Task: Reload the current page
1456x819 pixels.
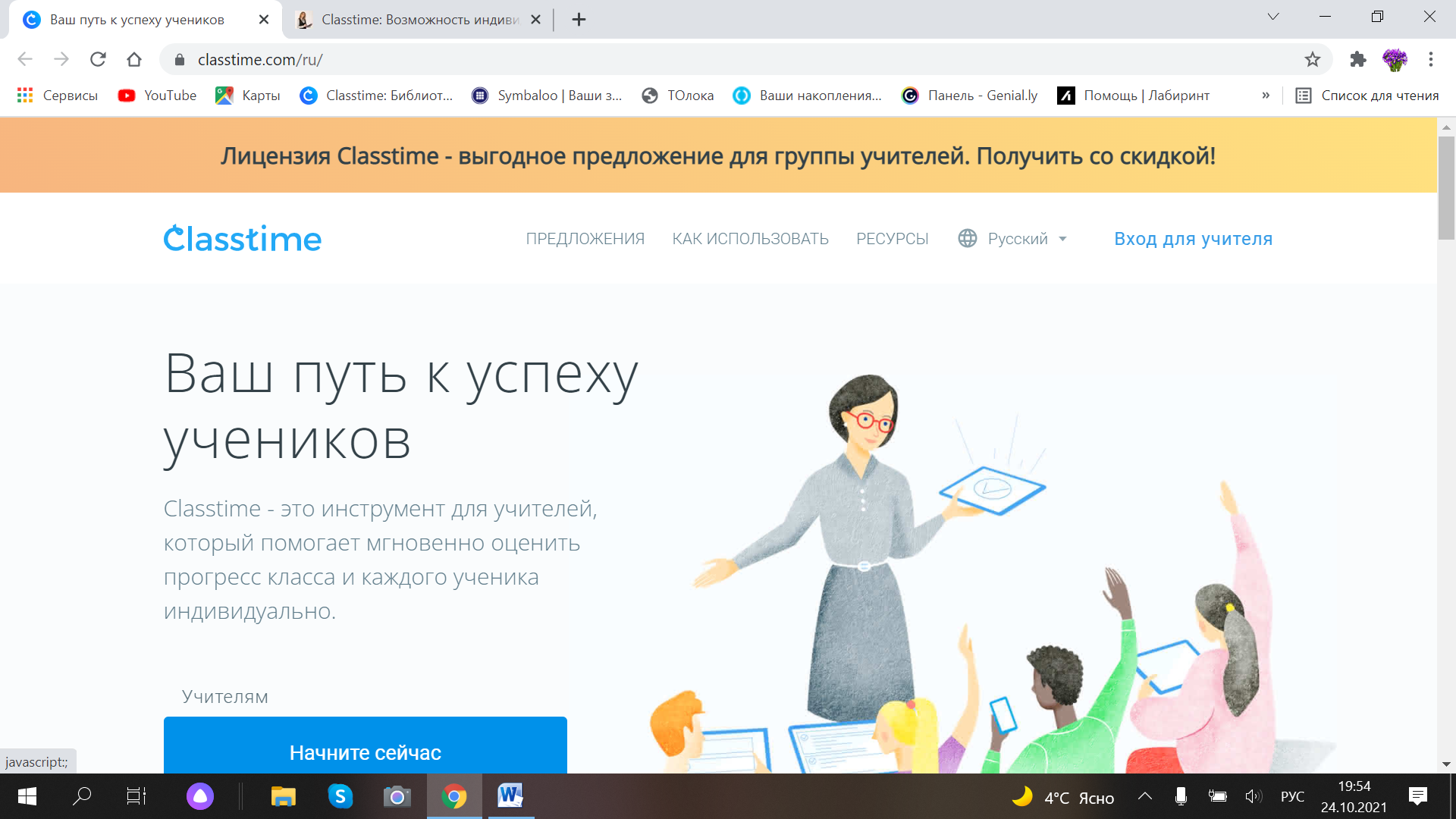Action: [x=98, y=59]
